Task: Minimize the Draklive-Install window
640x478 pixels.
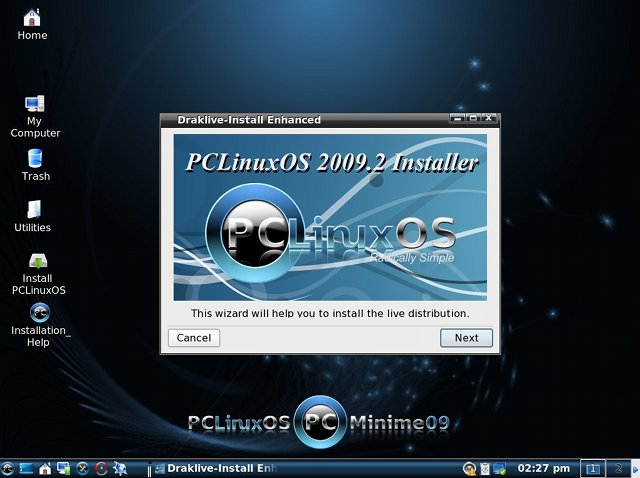Action: pos(458,118)
